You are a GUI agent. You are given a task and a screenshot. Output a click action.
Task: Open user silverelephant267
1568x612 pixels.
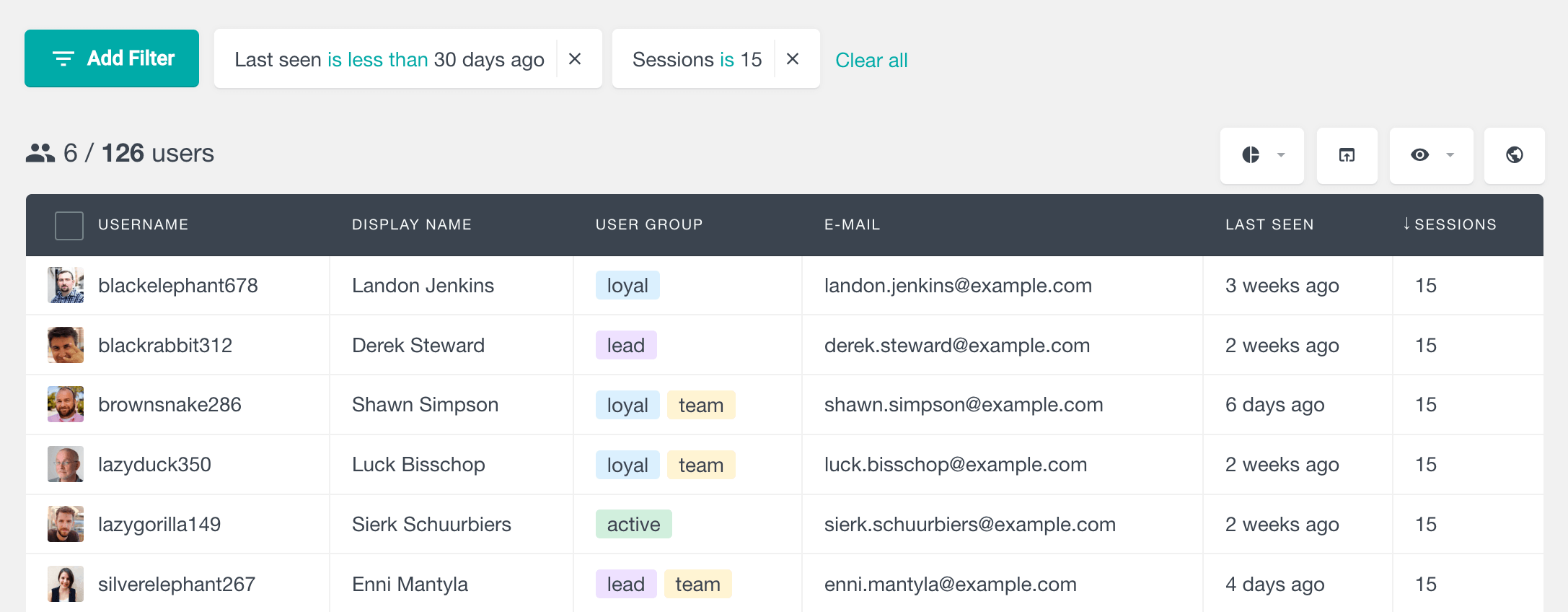tap(177, 584)
